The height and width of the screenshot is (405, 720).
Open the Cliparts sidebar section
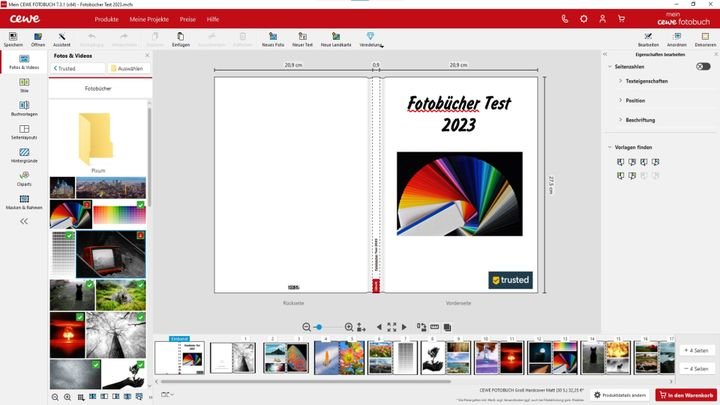23,178
